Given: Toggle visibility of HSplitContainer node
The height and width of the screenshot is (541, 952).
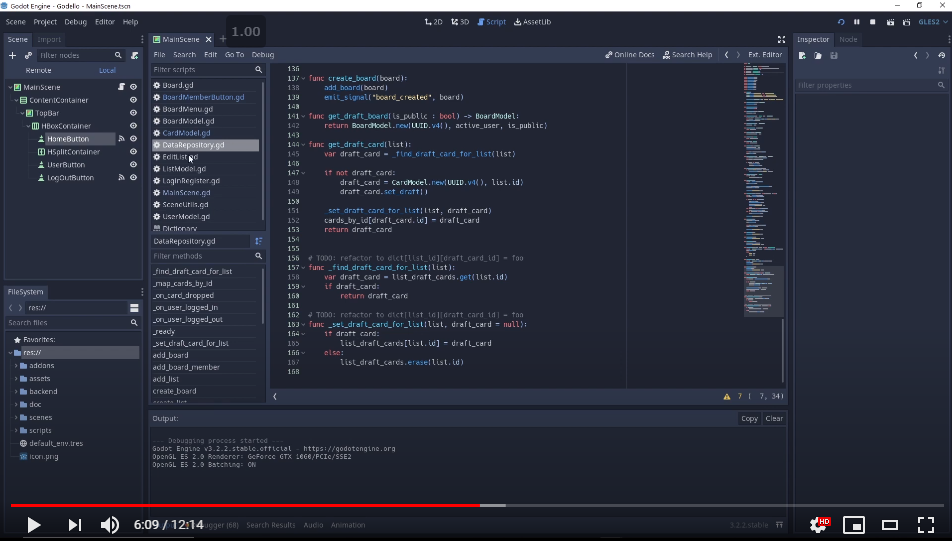Looking at the screenshot, I should click(x=134, y=152).
